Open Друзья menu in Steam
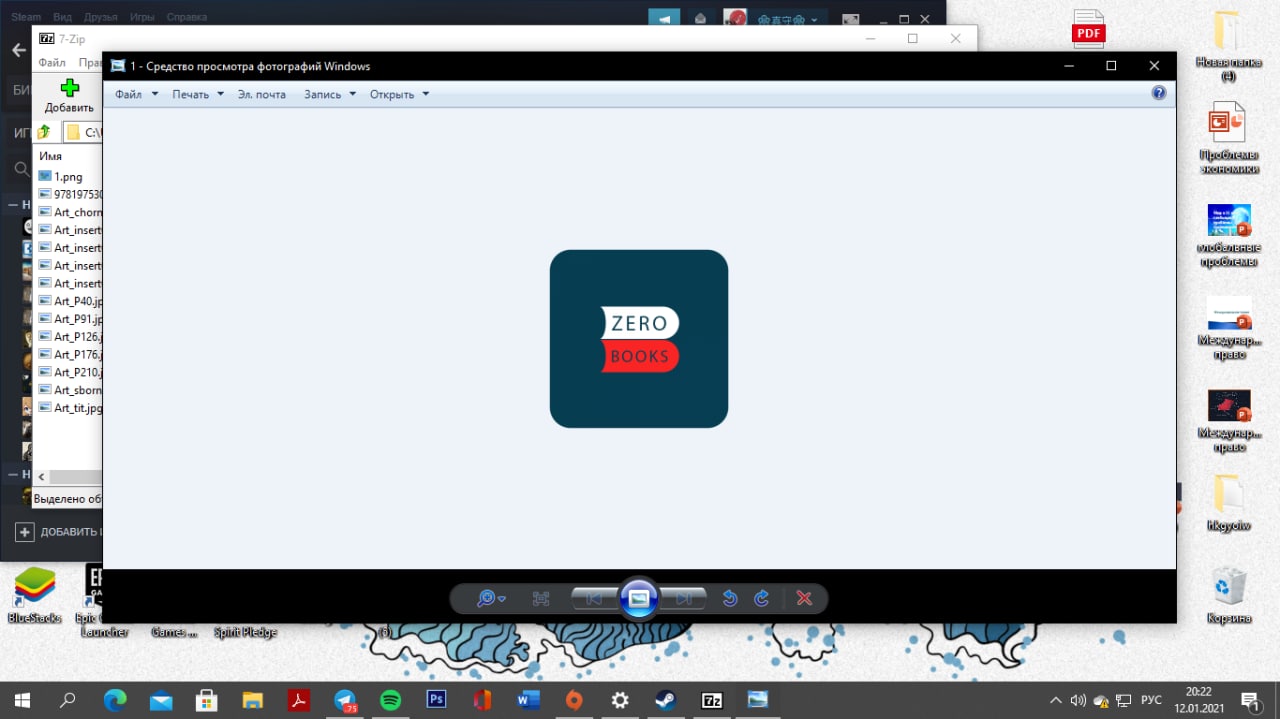Screen dimensions: 1280x719 [101, 17]
